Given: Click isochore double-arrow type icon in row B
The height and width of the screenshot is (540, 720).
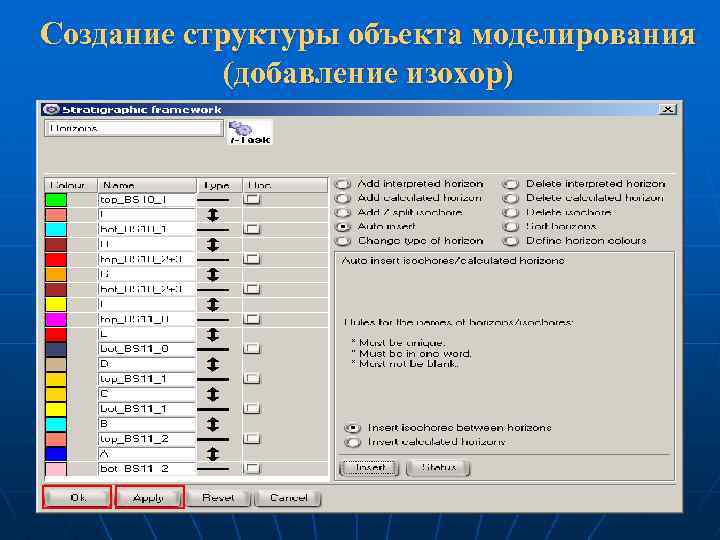Looking at the screenshot, I should (212, 424).
